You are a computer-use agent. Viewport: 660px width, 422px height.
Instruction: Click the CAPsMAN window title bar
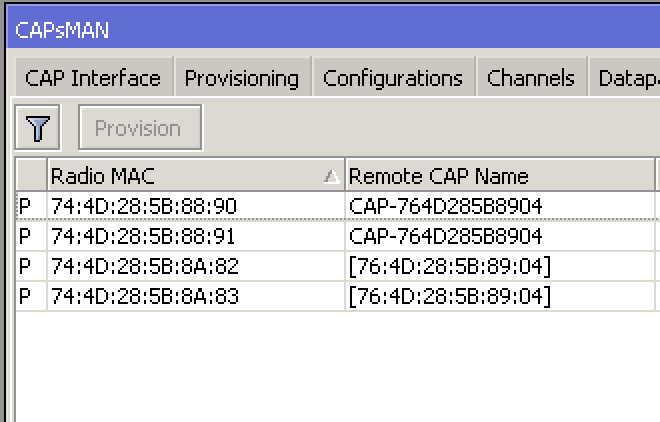click(333, 29)
